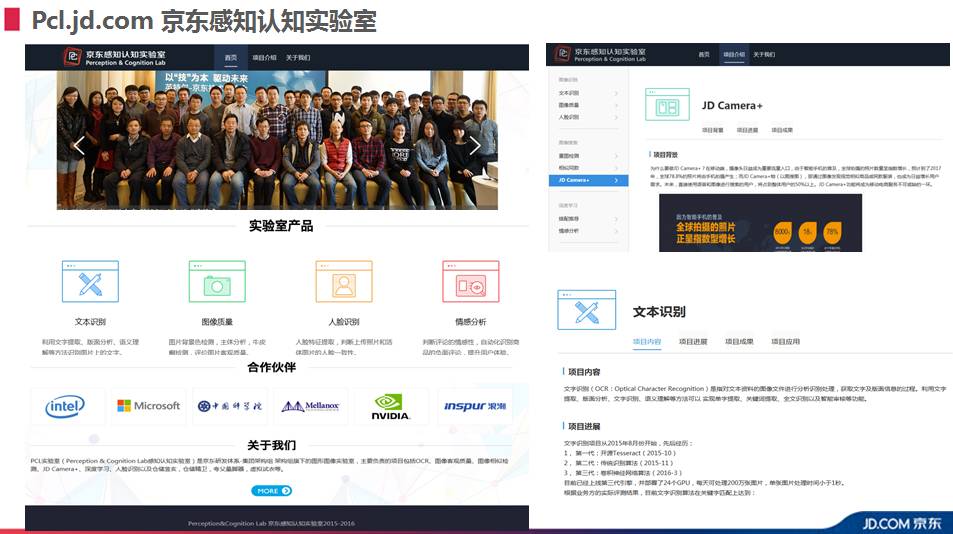Open the 情感分析 red product icon
Viewport: 953px width, 534px height.
pyautogui.click(x=471, y=281)
